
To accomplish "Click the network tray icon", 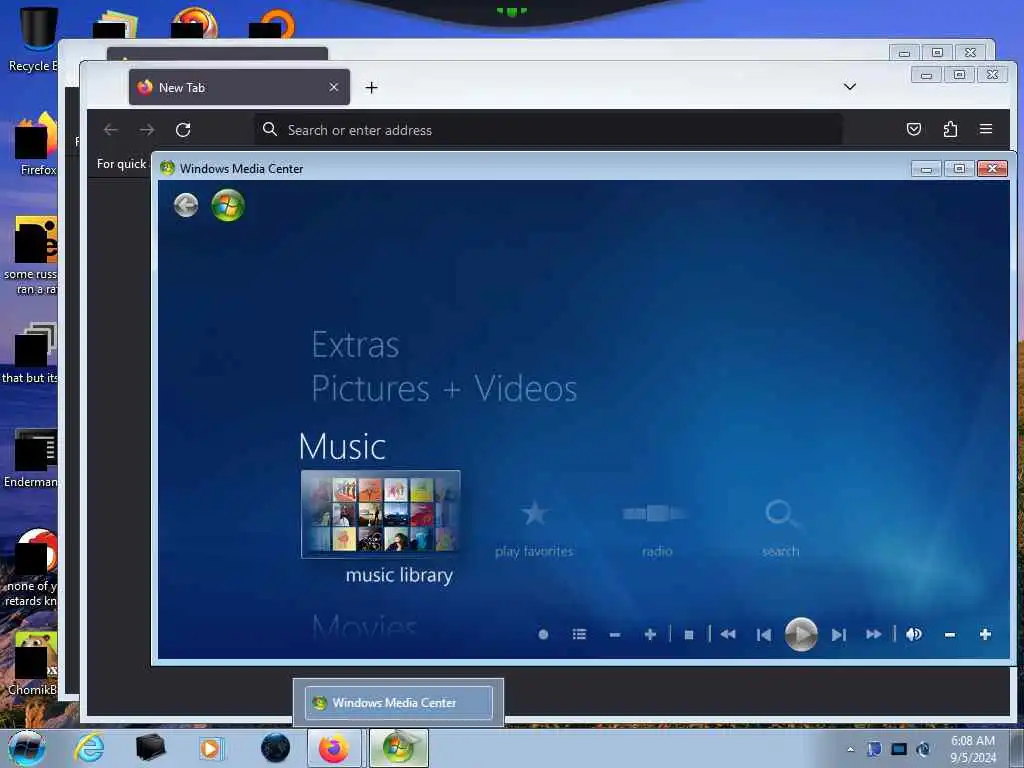I will point(899,749).
